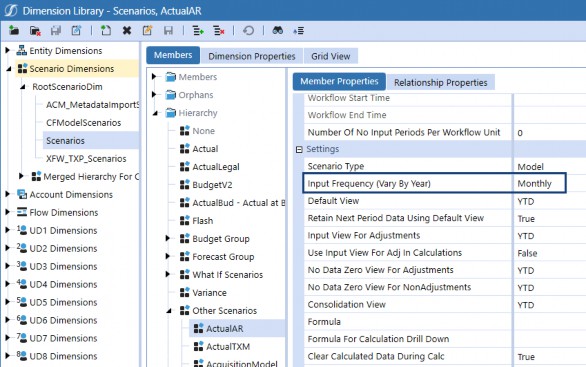Click the Delete Member X icon
The height and width of the screenshot is (367, 586).
tap(127, 30)
